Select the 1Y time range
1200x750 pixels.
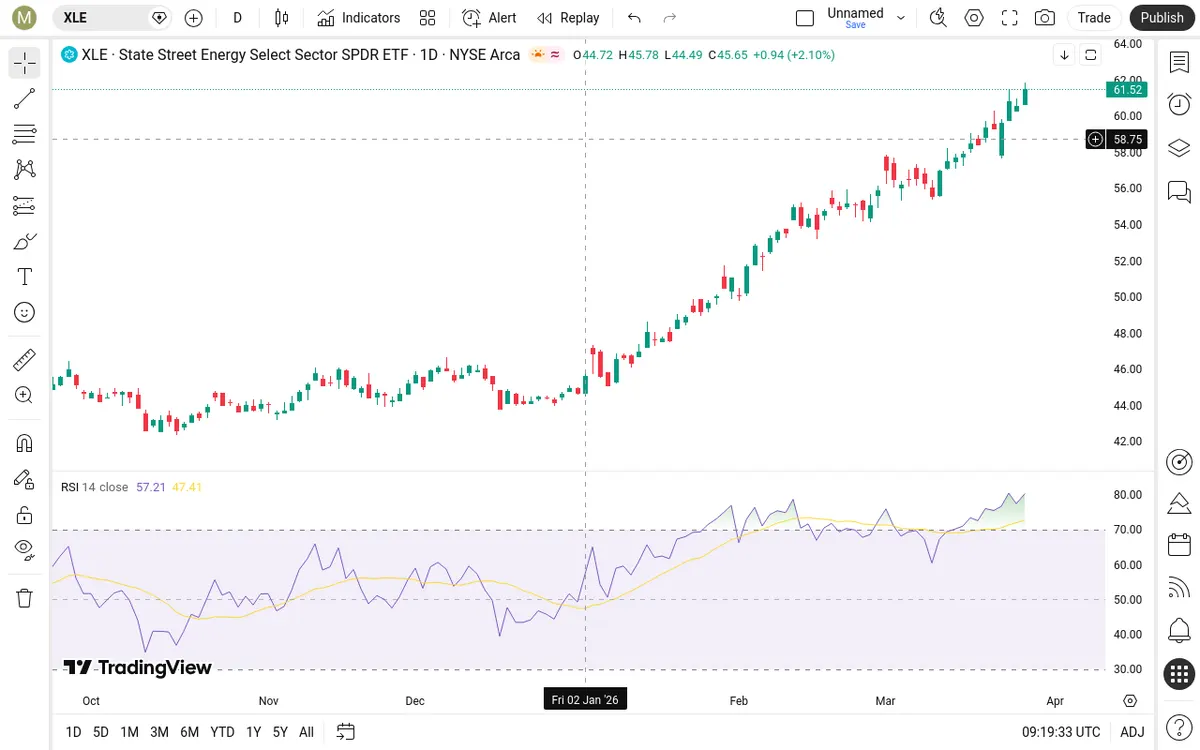[x=254, y=732]
